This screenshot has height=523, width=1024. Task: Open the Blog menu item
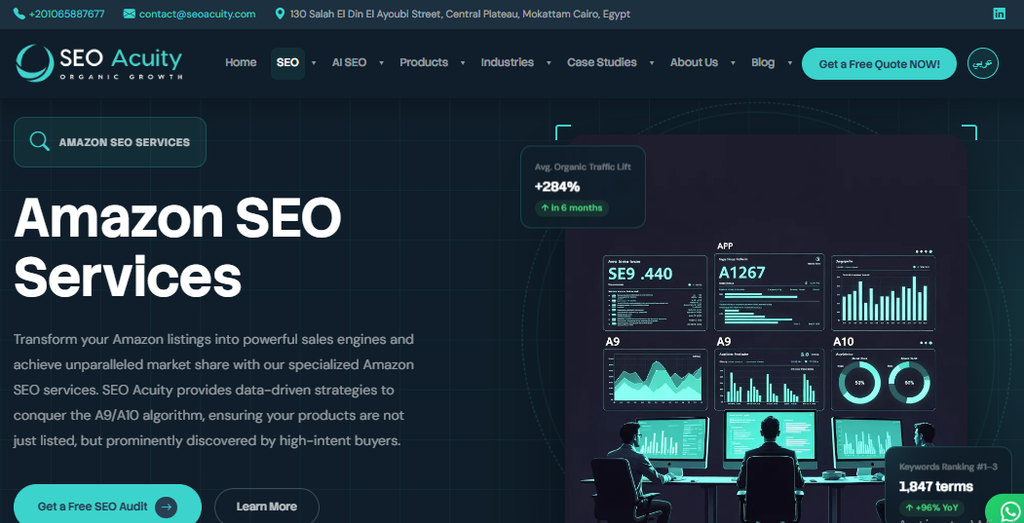(763, 63)
